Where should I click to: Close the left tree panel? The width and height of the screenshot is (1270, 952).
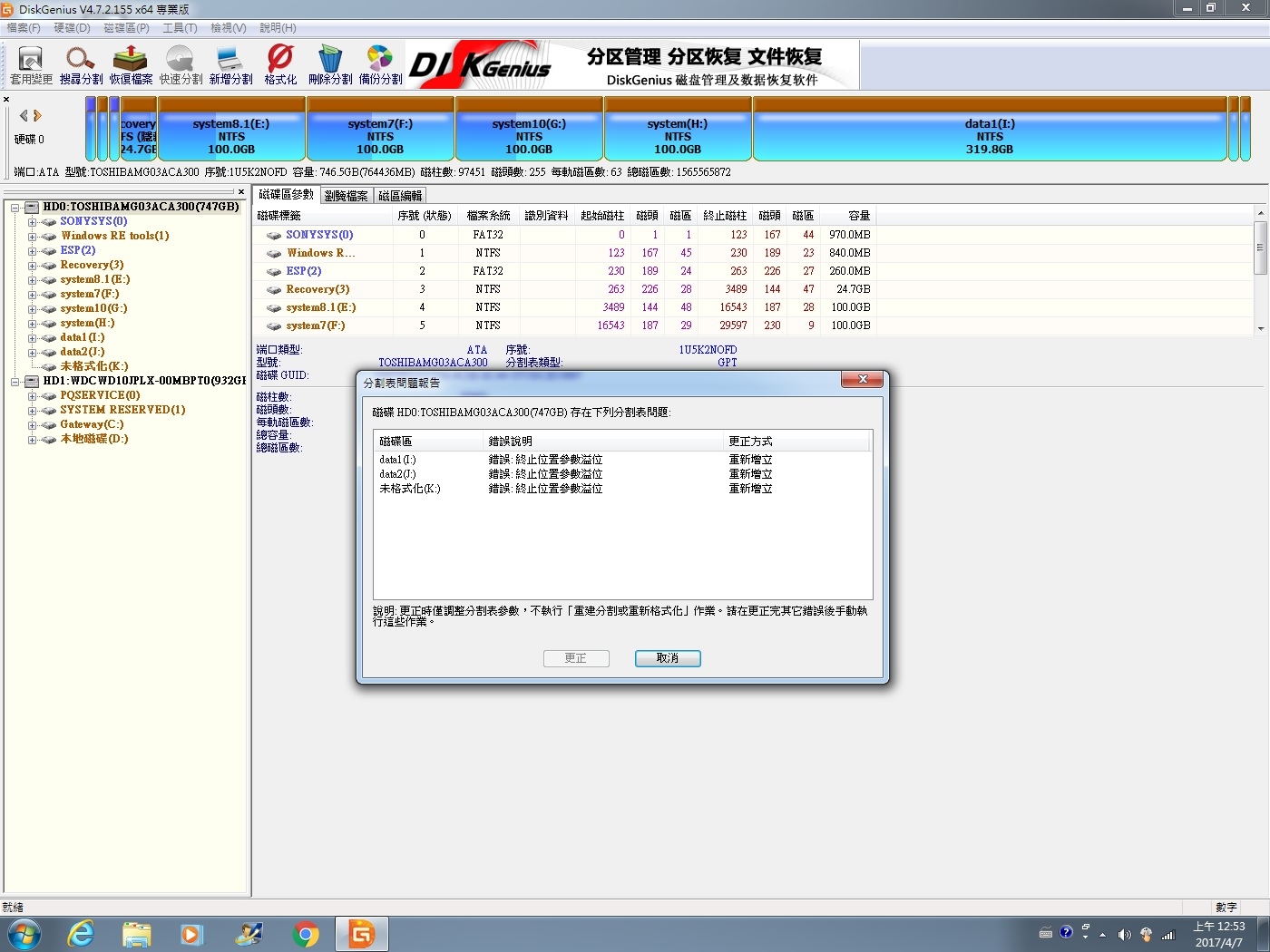(x=241, y=192)
